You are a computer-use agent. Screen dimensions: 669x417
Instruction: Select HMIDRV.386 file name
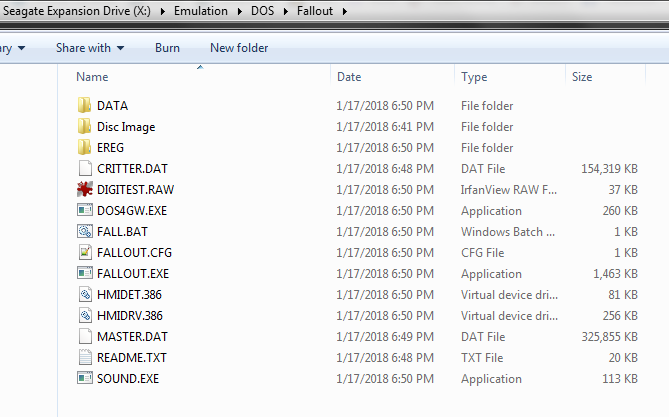click(x=130, y=315)
